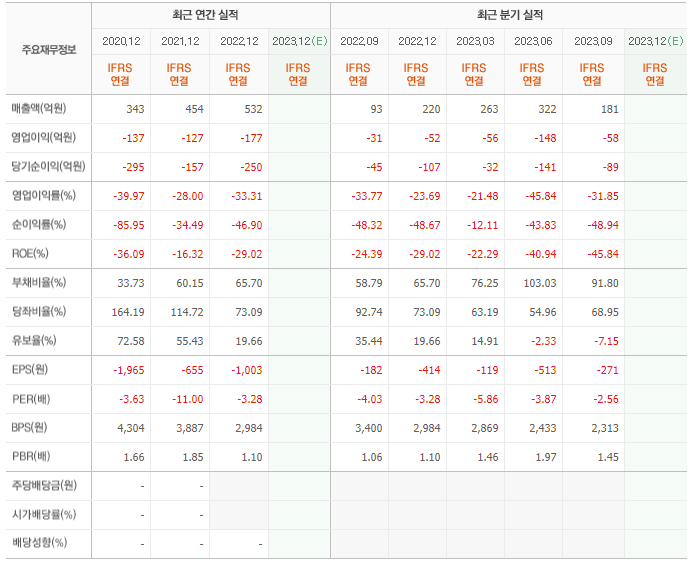693x562 pixels.
Task: Select the PER value -11.00
Action: click(x=188, y=399)
